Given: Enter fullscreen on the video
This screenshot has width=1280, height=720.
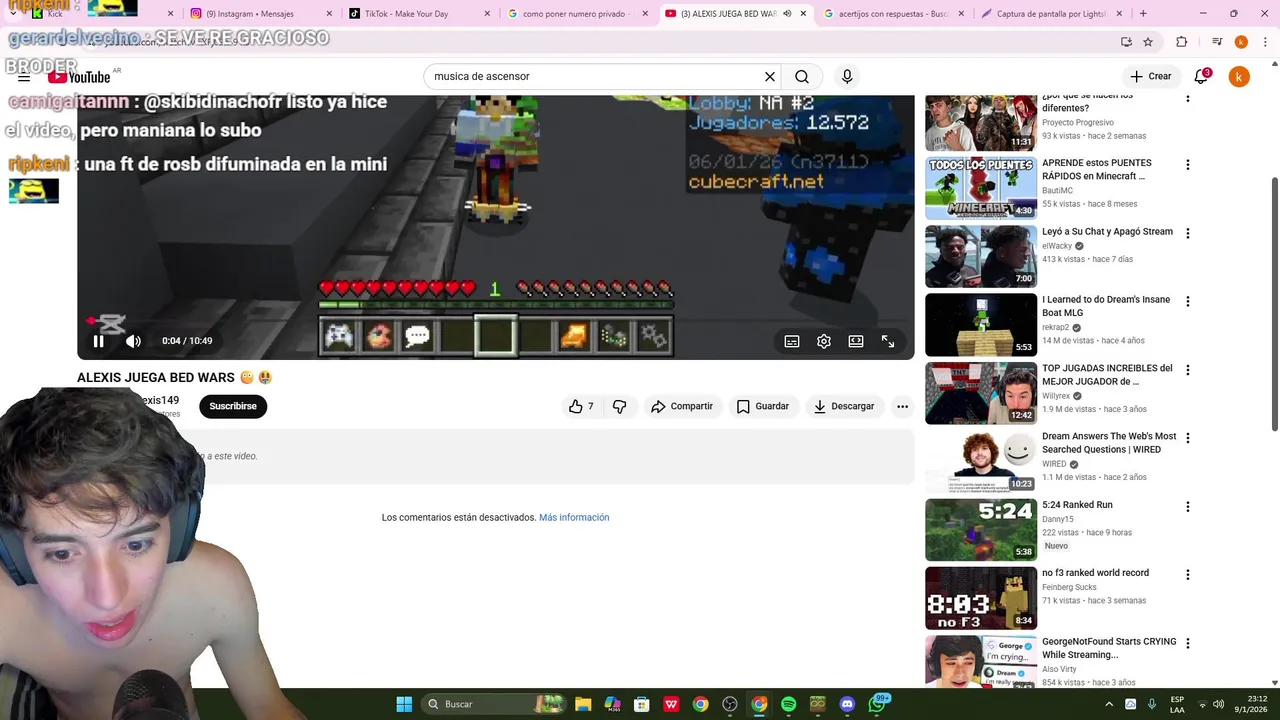Looking at the screenshot, I should 888,341.
